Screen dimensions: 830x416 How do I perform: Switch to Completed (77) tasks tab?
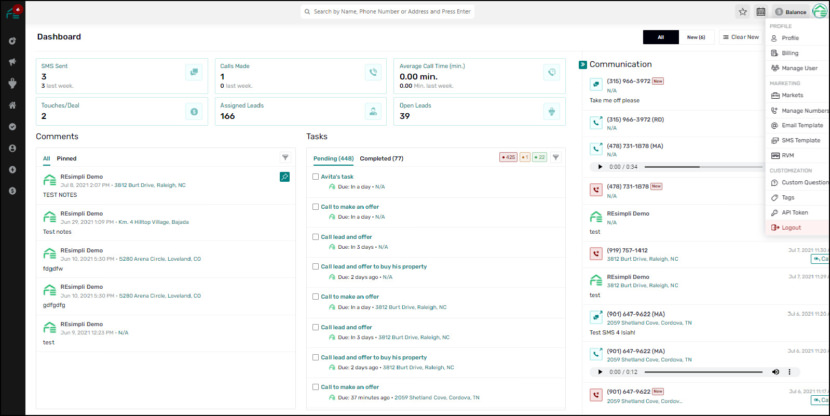pos(381,158)
